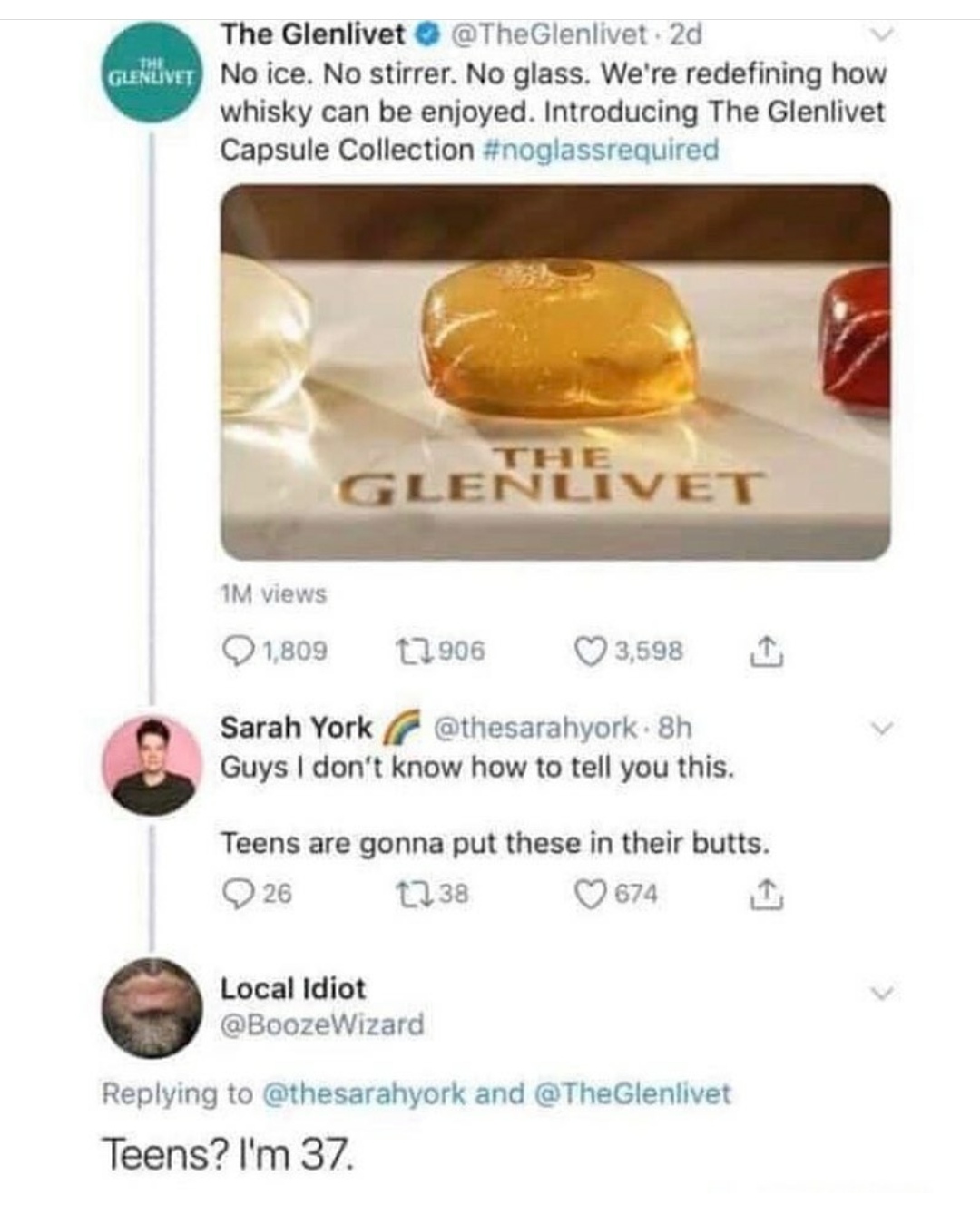Share The Glenlivet capsule tweet
The height and width of the screenshot is (1215, 980).
pyautogui.click(x=767, y=652)
